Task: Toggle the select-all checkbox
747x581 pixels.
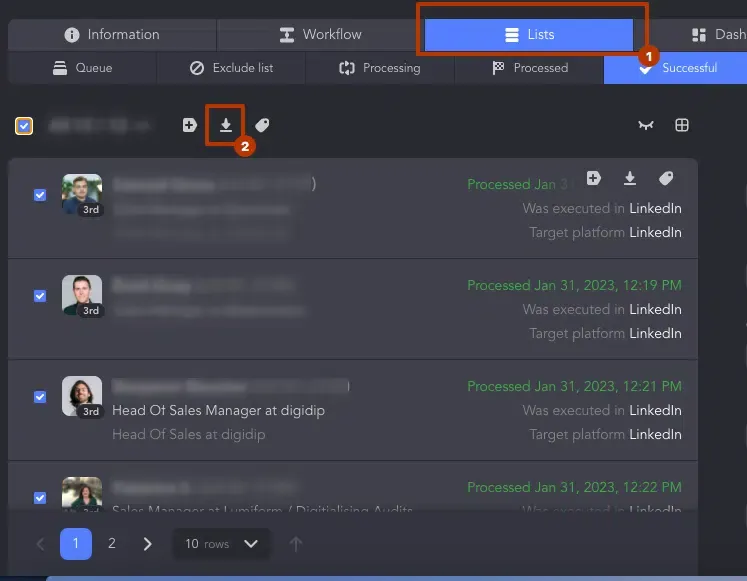Action: point(24,126)
